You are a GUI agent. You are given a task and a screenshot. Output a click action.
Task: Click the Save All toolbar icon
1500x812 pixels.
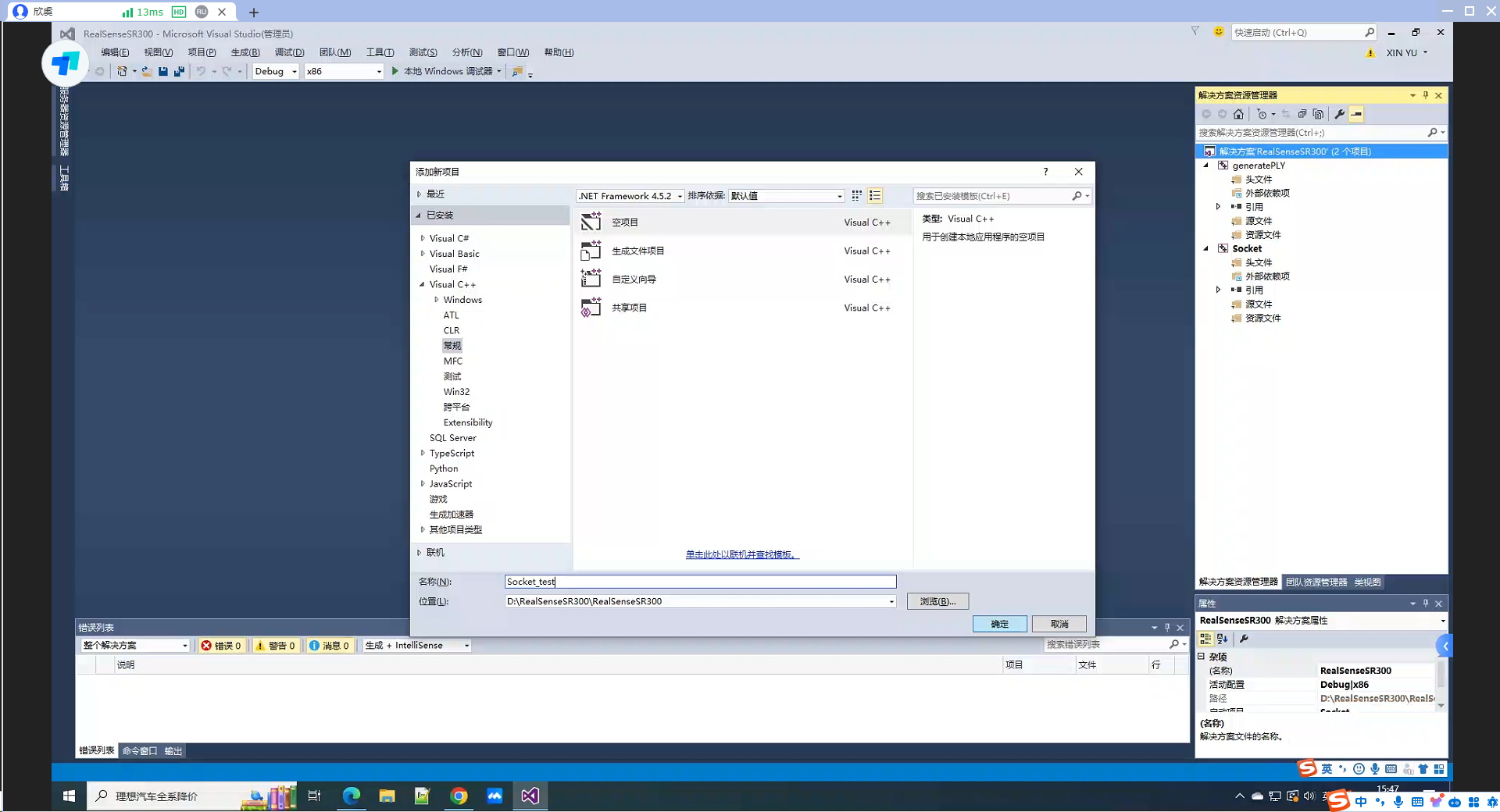(180, 71)
